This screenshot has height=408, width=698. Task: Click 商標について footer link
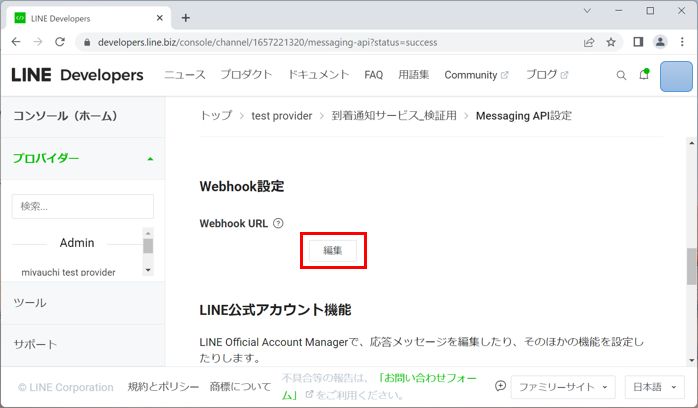pyautogui.click(x=240, y=387)
